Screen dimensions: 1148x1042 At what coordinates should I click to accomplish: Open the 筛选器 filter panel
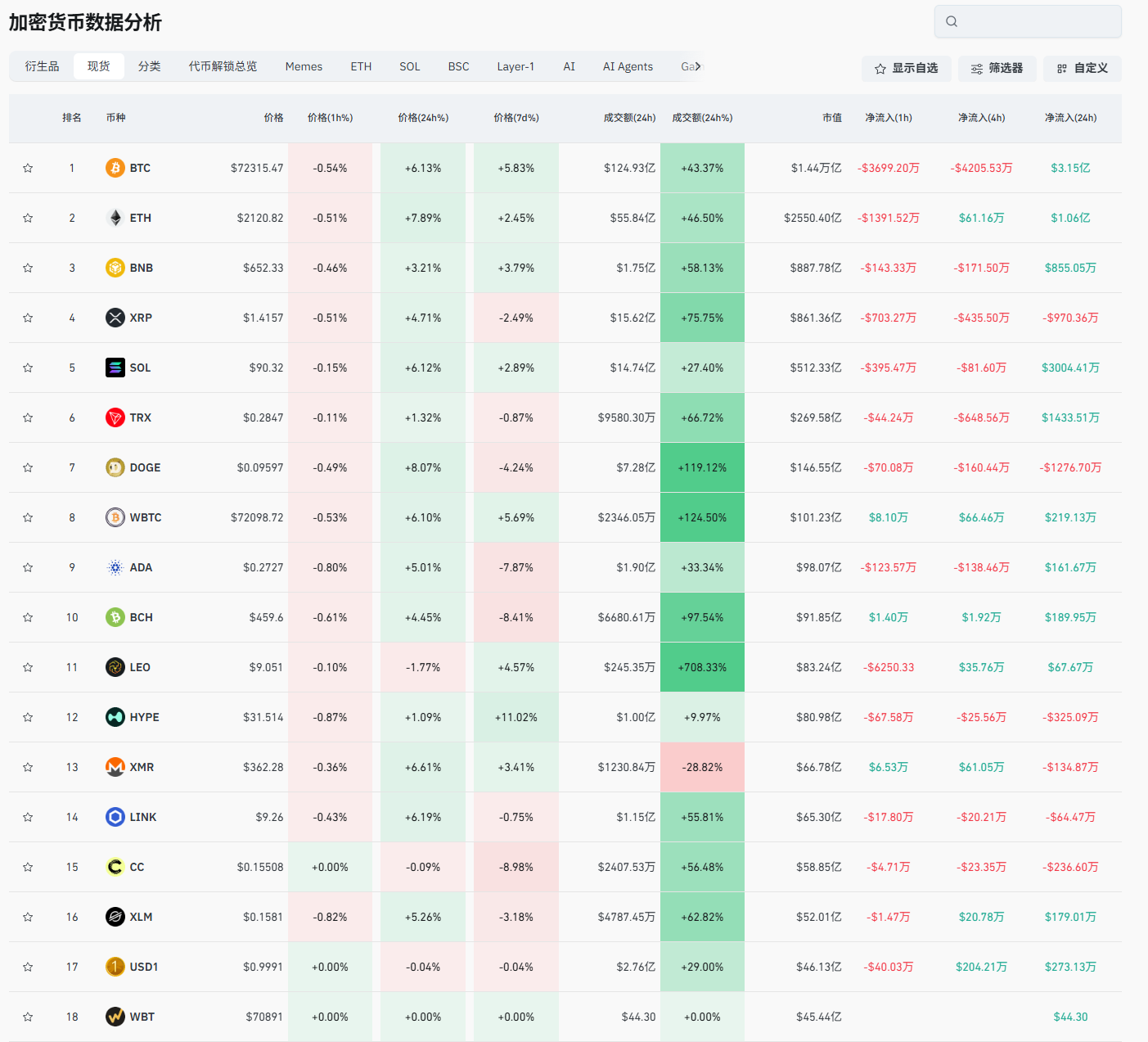(997, 69)
